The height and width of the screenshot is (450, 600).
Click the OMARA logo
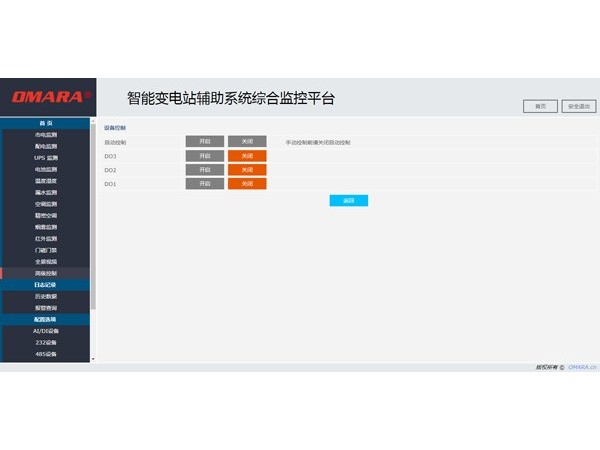click(48, 97)
